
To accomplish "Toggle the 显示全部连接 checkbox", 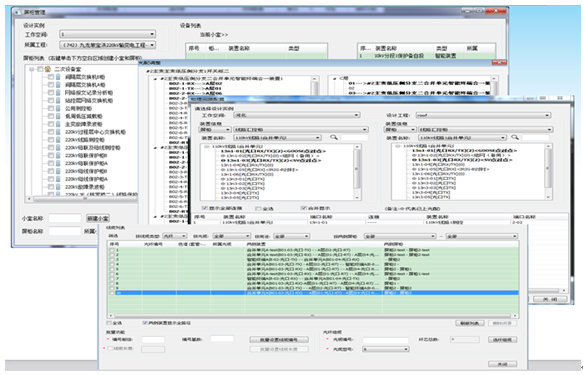I will 204,208.
